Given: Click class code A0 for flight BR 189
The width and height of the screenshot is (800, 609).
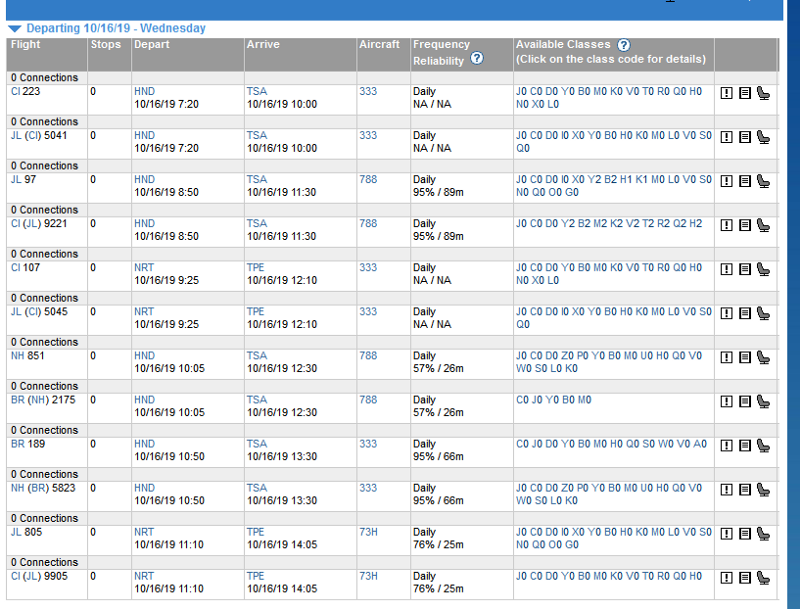Looking at the screenshot, I should click(x=699, y=444).
